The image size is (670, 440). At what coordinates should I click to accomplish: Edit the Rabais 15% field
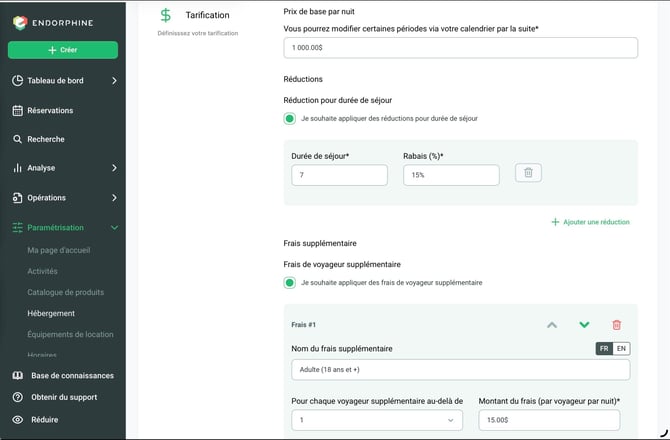(451, 175)
